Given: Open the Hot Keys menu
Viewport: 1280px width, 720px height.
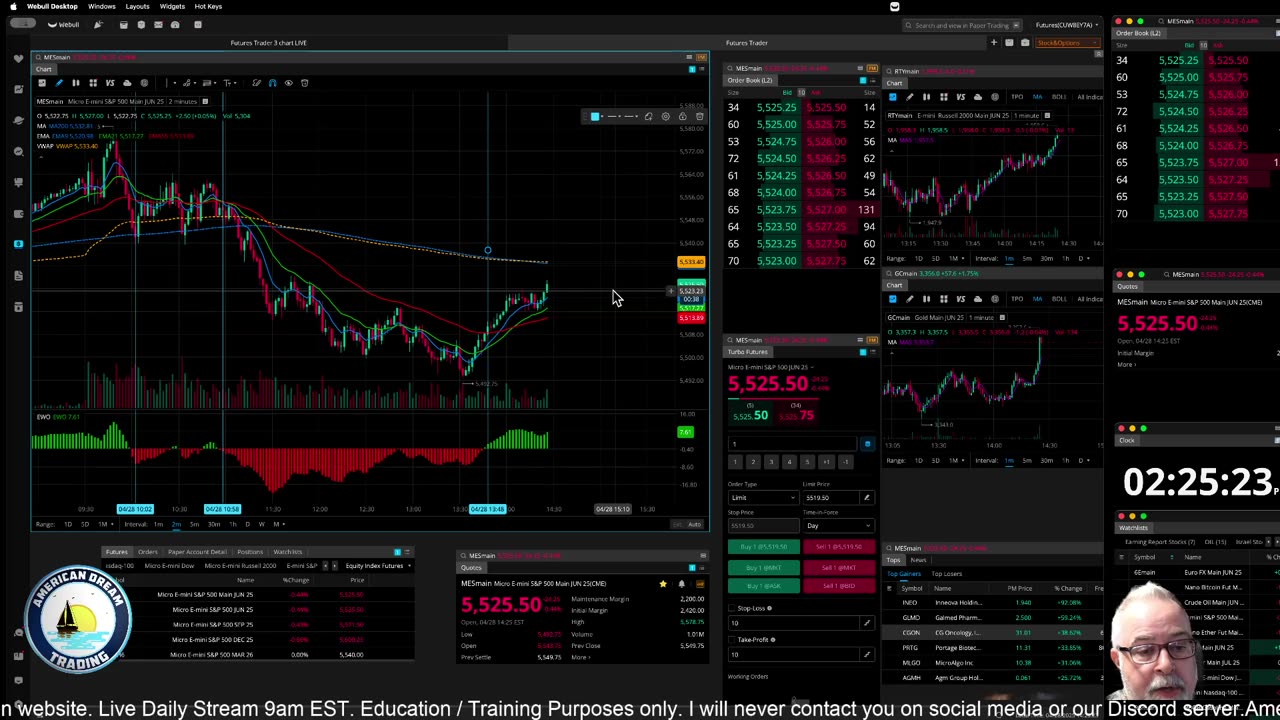Looking at the screenshot, I should point(208,6).
